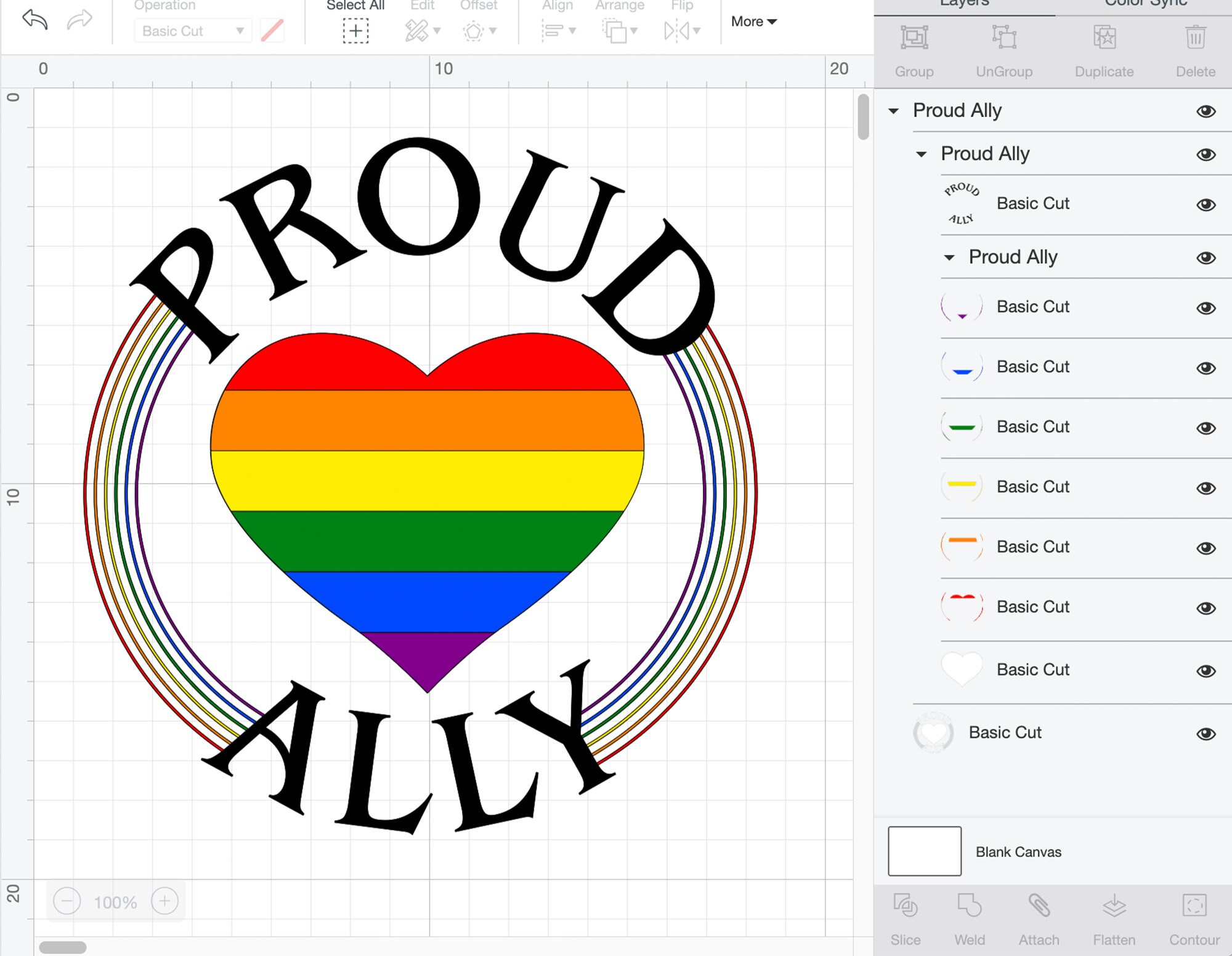Click the Flatten tool icon
The width and height of the screenshot is (1232, 956).
(1114, 906)
